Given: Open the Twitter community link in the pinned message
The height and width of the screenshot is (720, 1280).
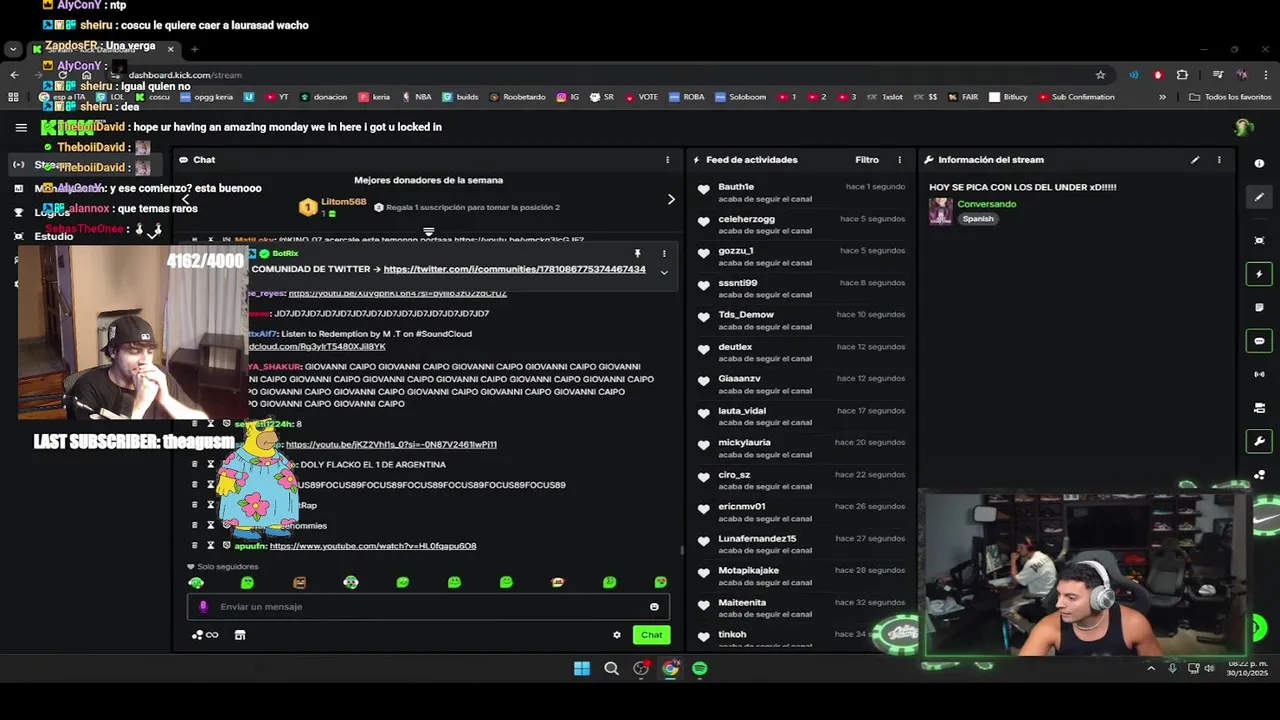Looking at the screenshot, I should 514,269.
